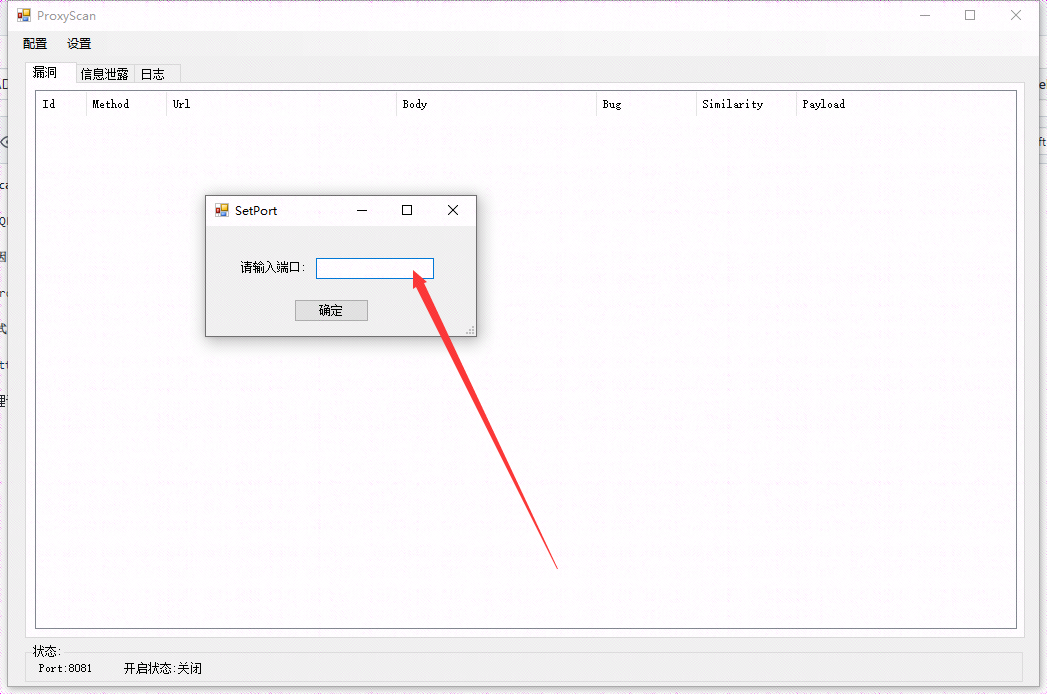Sort by the Id column header
1047x694 pixels.
tap(61, 104)
